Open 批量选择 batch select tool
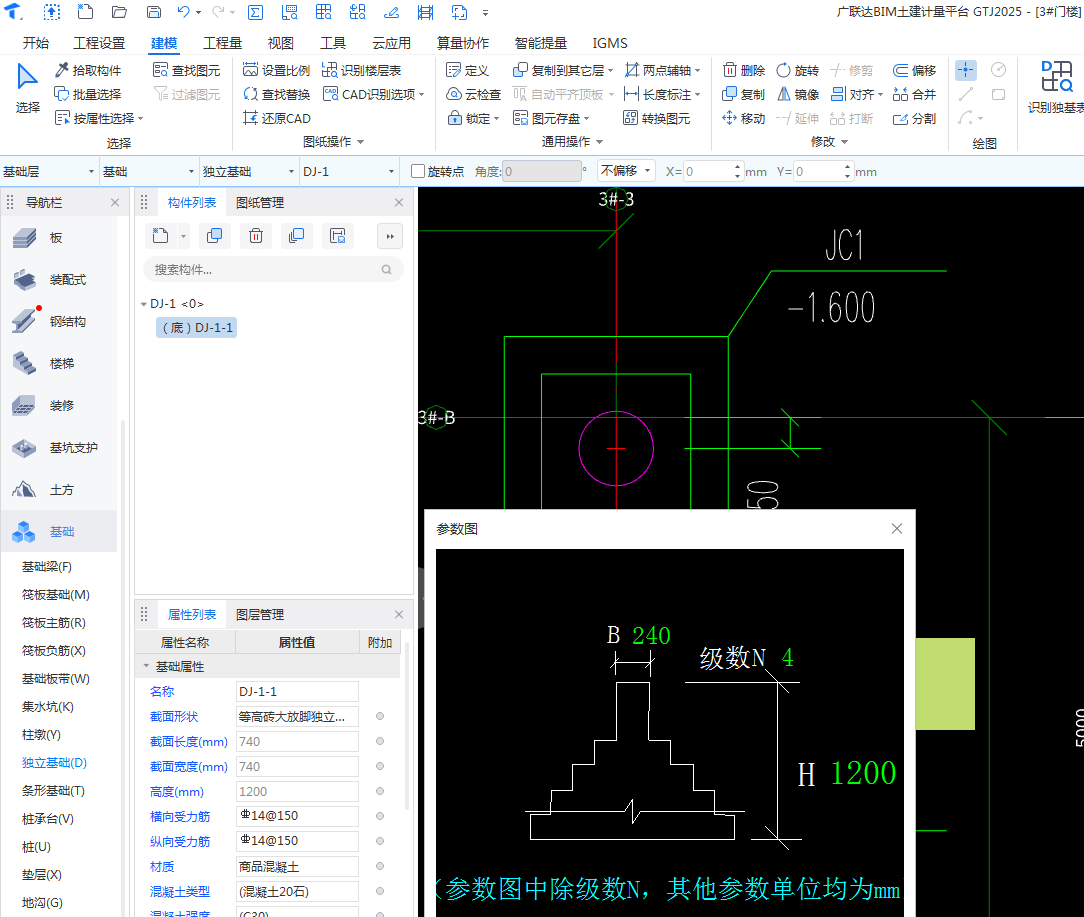1084x917 pixels. pos(88,95)
